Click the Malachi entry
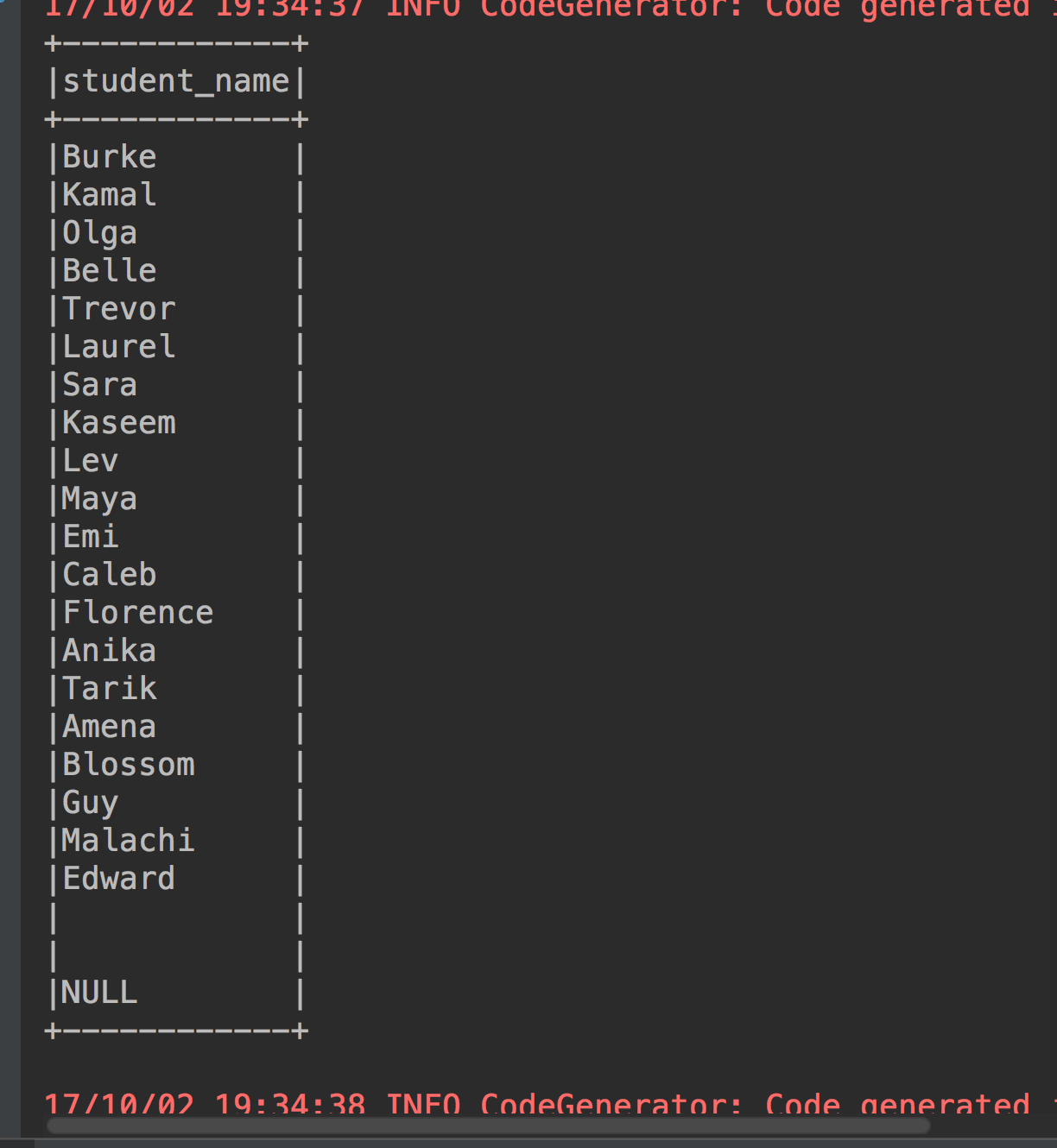This screenshot has width=1057, height=1148. [129, 841]
